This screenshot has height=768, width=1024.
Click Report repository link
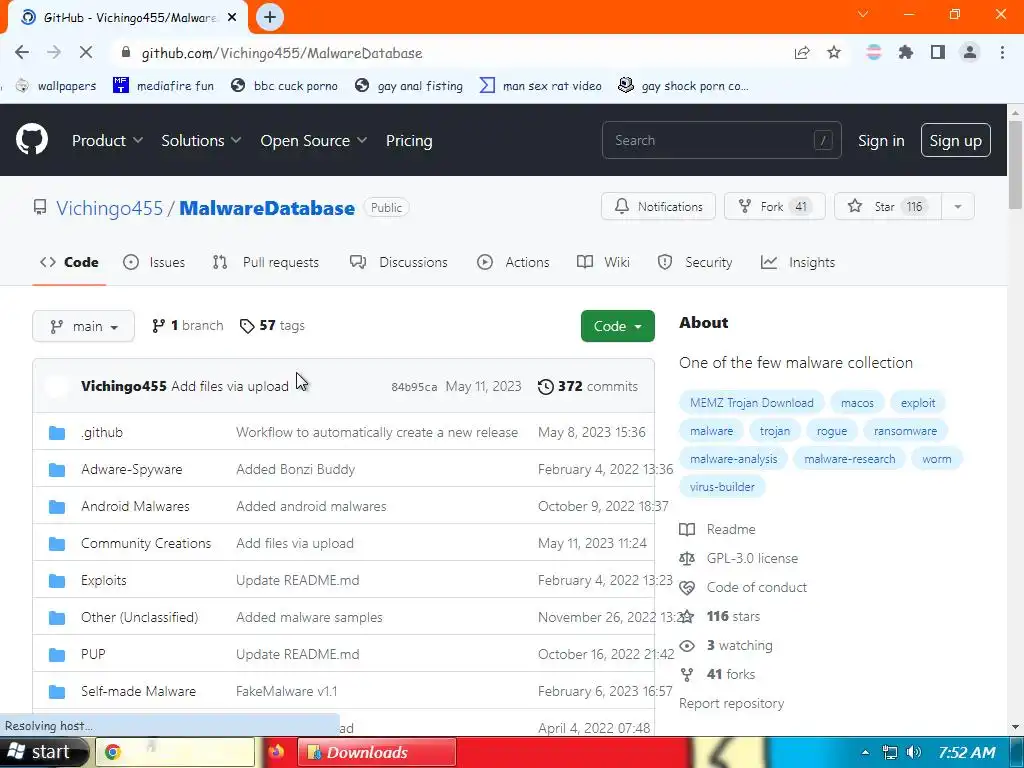coord(731,703)
